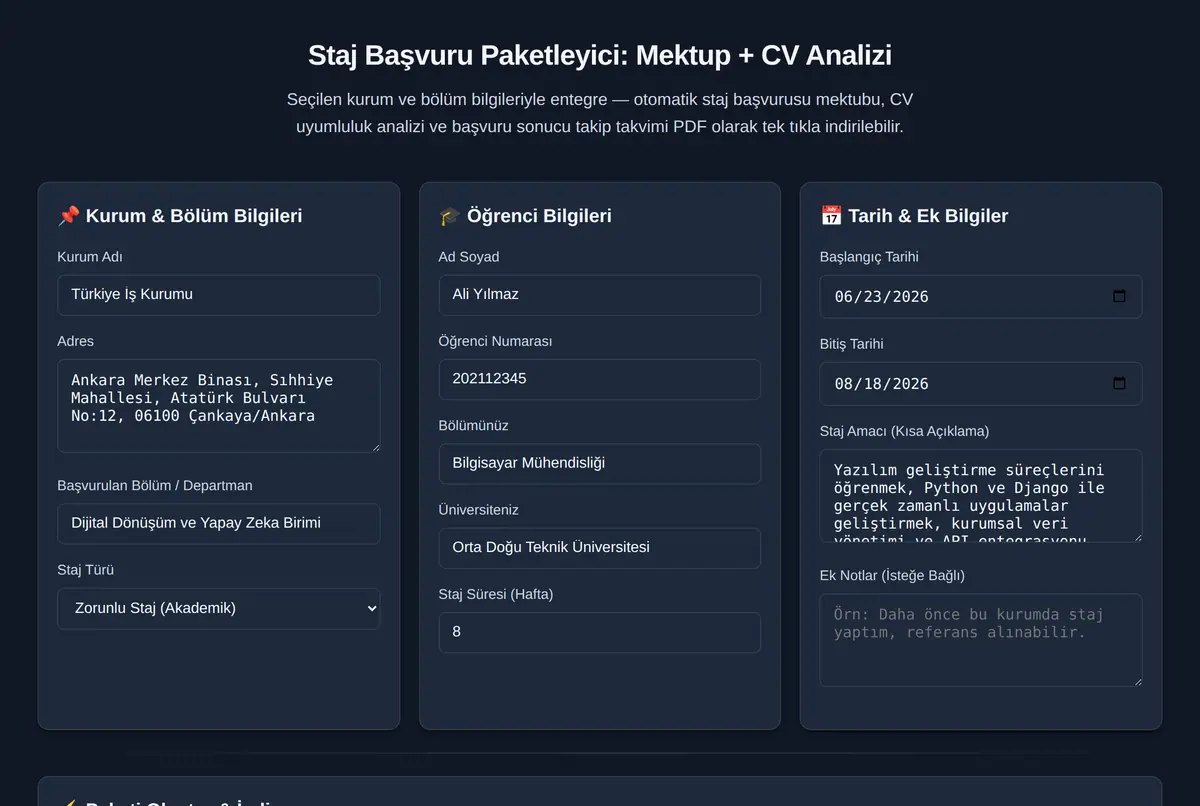The width and height of the screenshot is (1200, 806).
Task: Click the Bölümünüz label
Action: [x=474, y=425]
